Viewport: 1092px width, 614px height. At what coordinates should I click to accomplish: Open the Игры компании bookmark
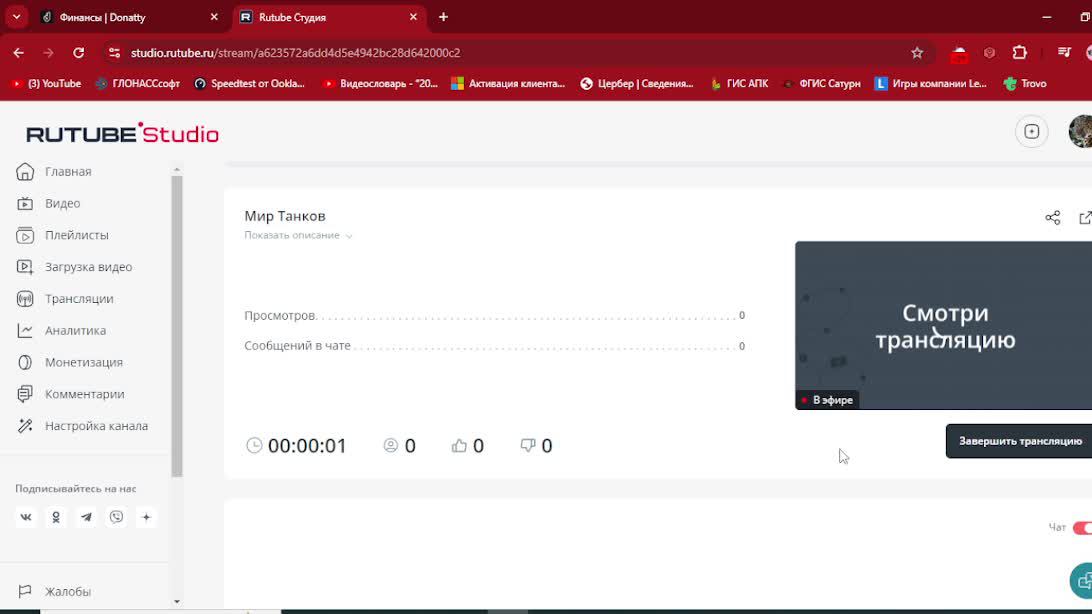point(931,84)
